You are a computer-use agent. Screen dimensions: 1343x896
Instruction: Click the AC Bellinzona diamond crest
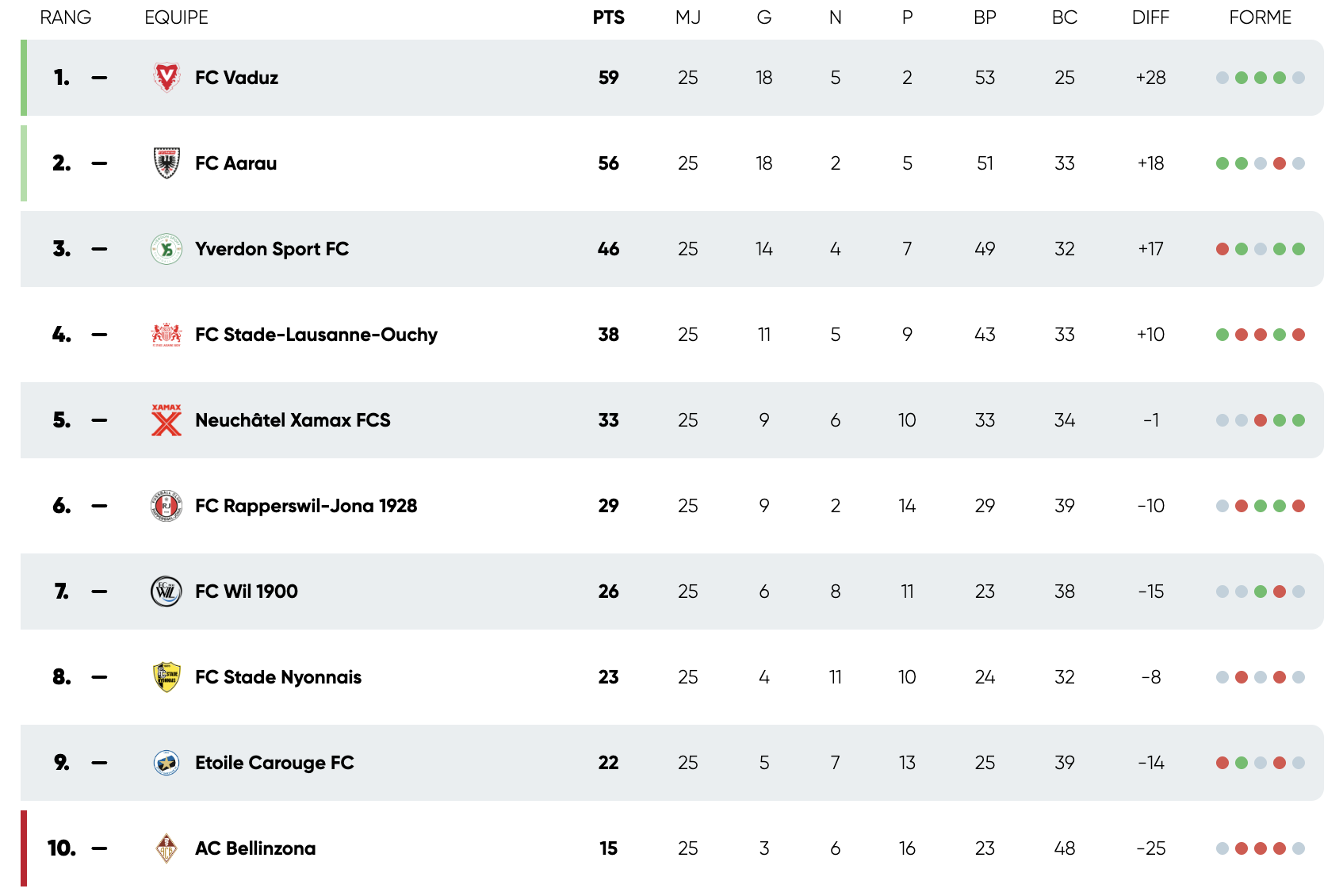click(166, 848)
